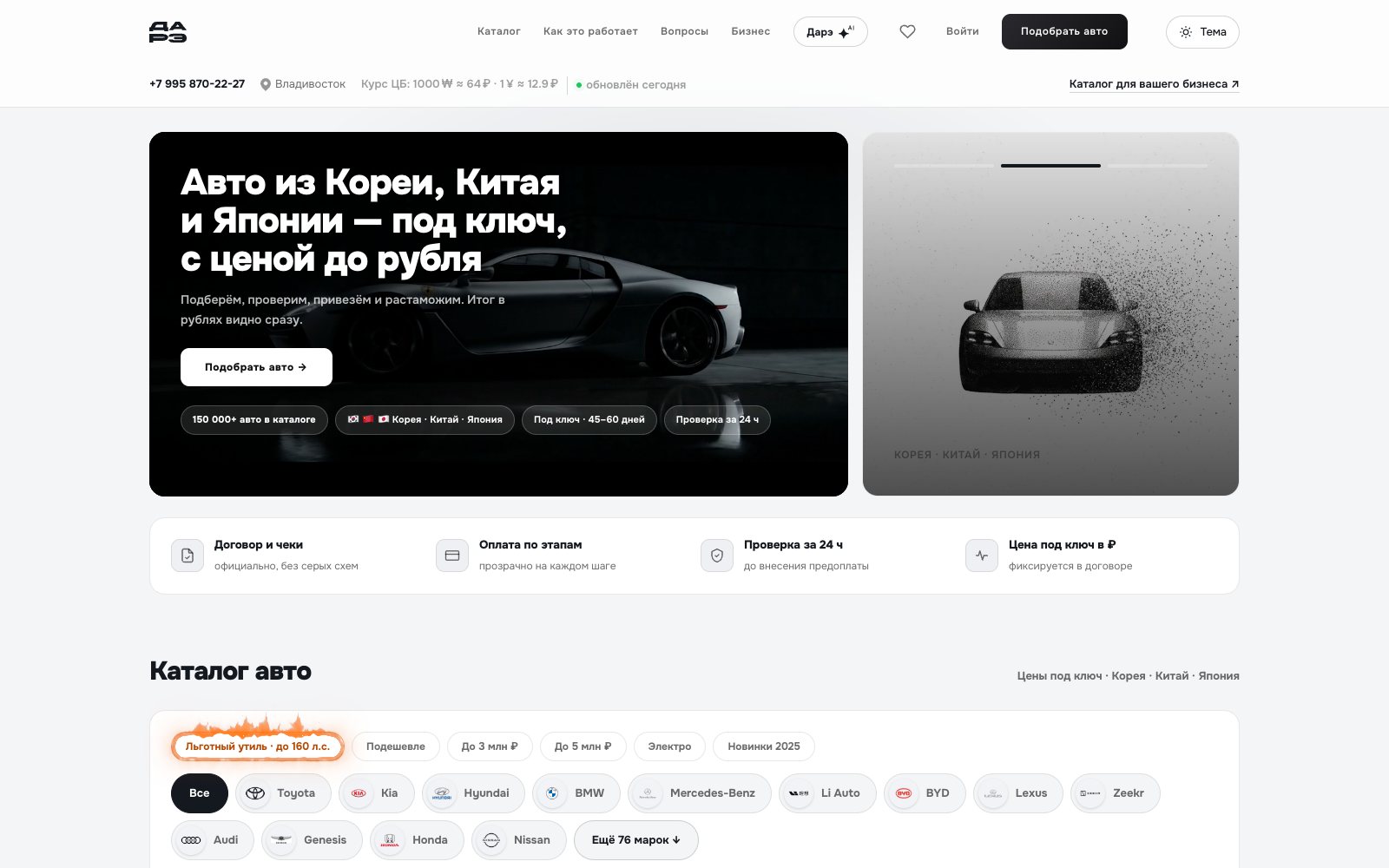Select third slide indicator in carousel
This screenshot has height=868, width=1389.
click(x=1157, y=166)
